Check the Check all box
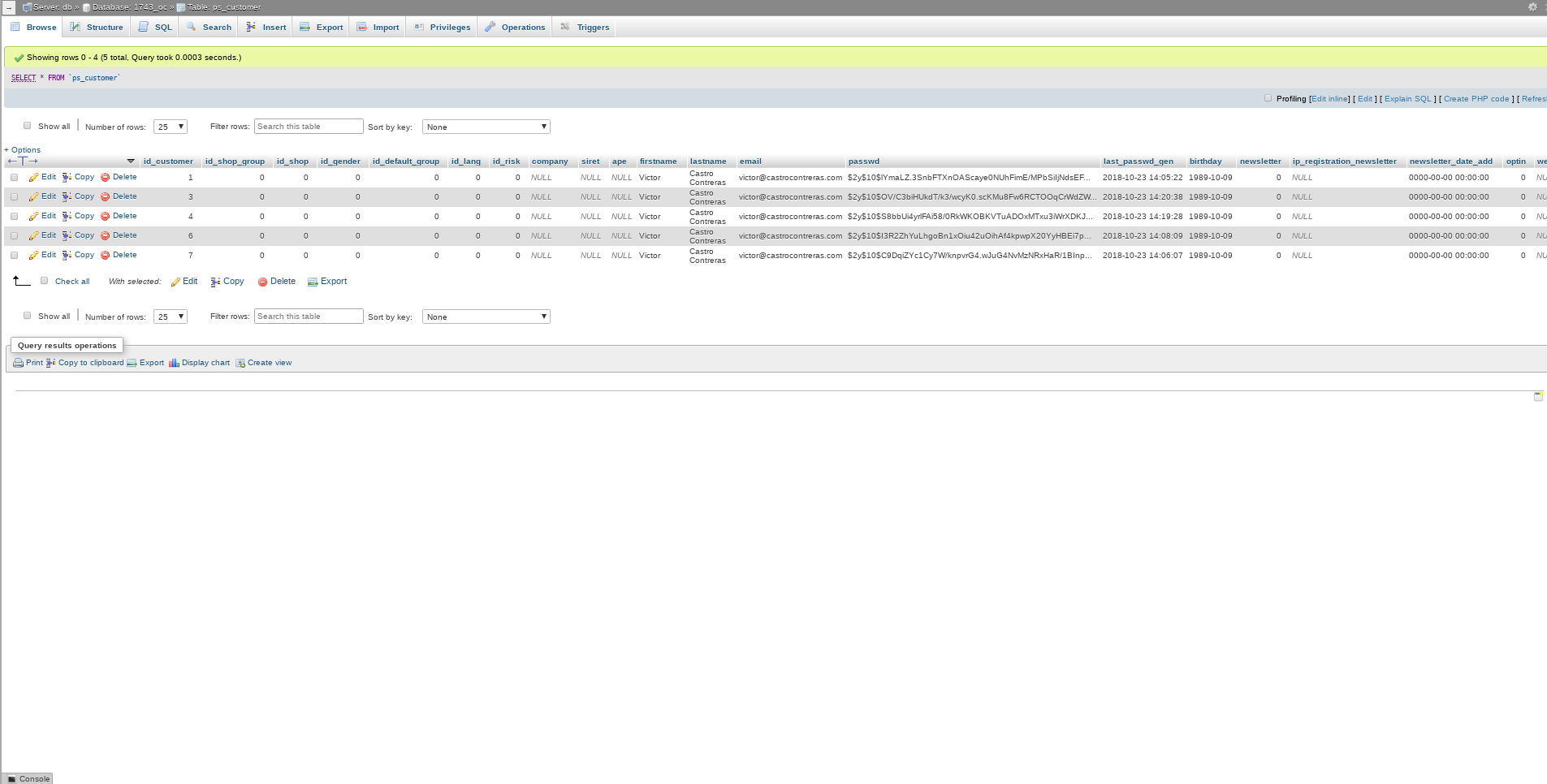Viewport: 1547px width, 784px height. (x=45, y=281)
